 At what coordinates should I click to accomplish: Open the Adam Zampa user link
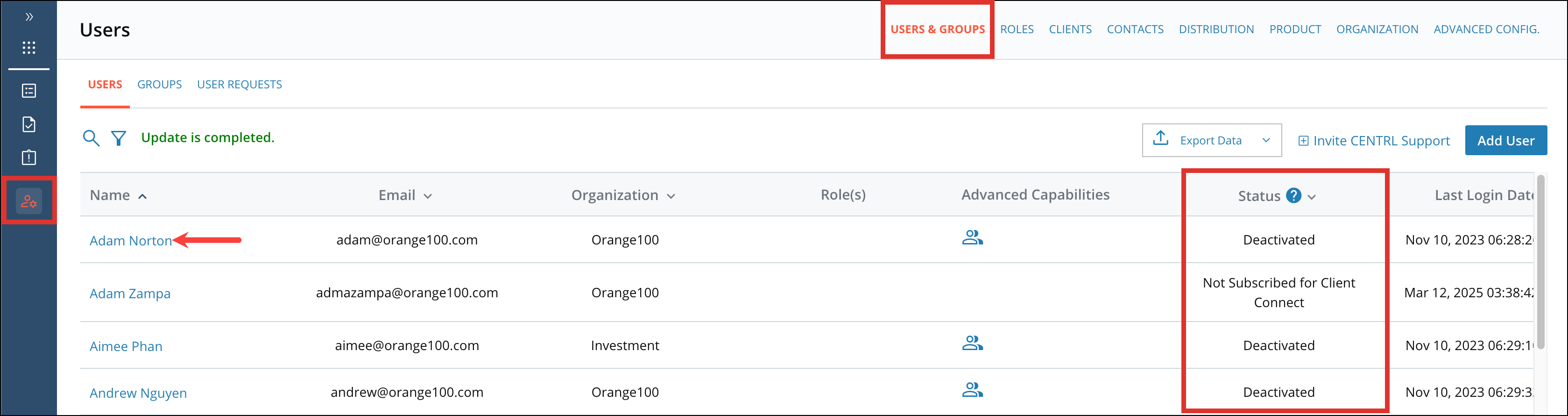130,294
